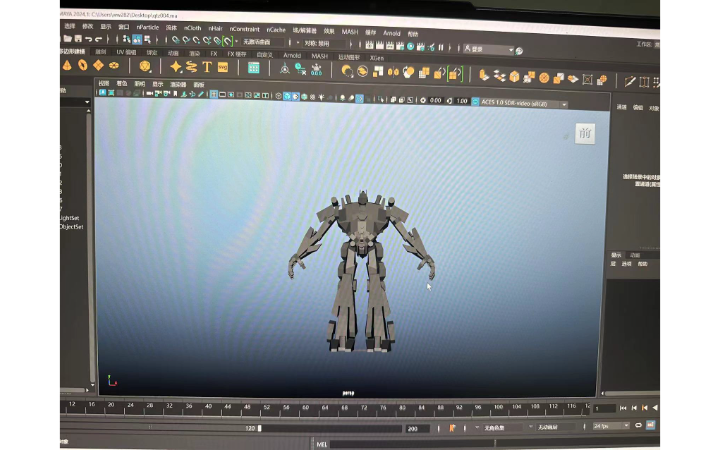Open the Arnold menu in menu bar
720x450 pixels.
[392, 33]
